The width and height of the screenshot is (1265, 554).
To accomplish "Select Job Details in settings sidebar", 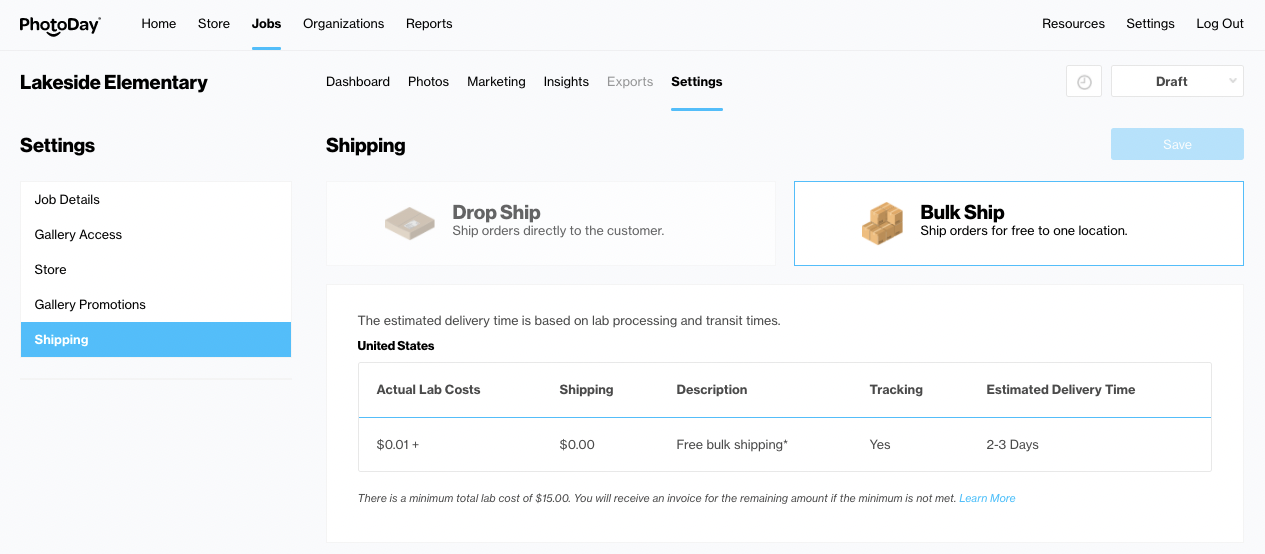I will coord(67,200).
